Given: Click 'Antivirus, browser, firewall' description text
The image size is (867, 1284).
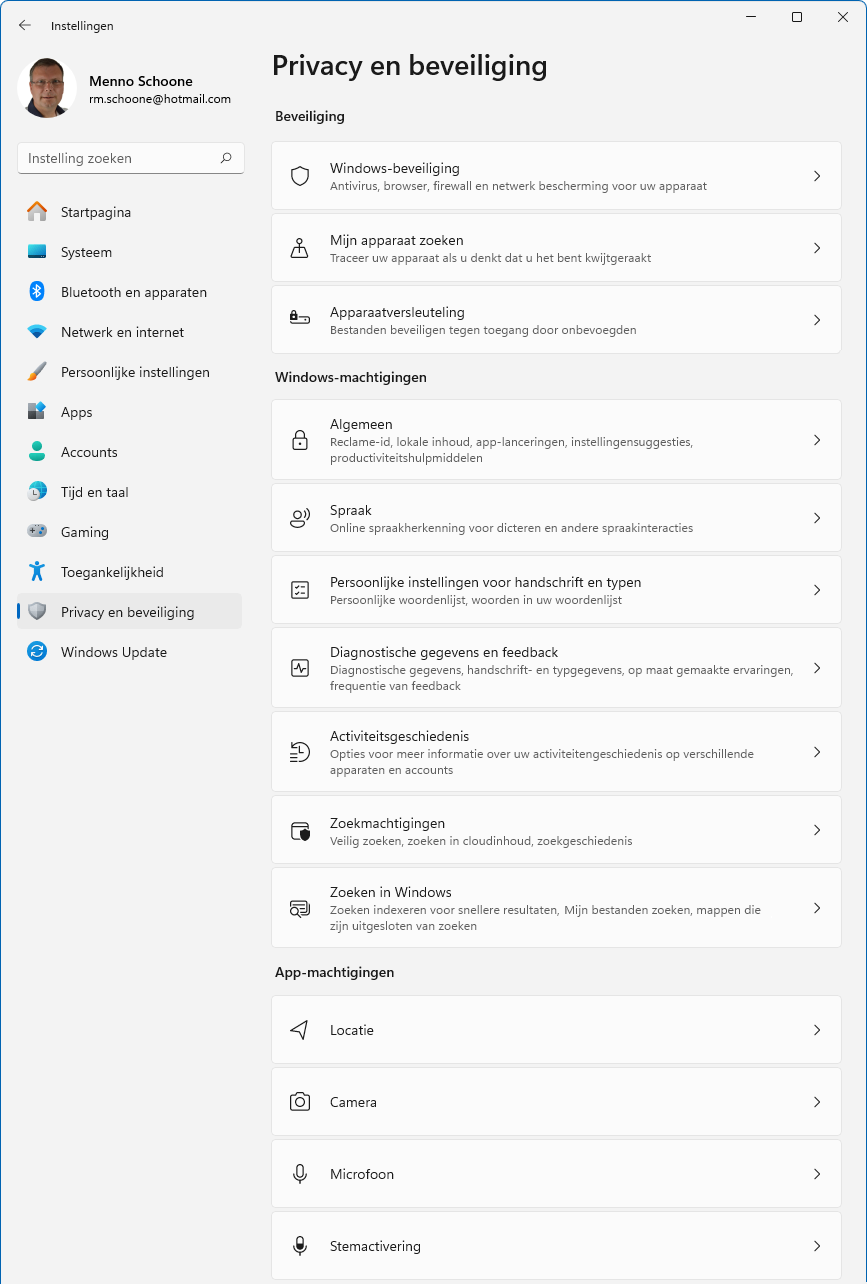Looking at the screenshot, I should 518,185.
